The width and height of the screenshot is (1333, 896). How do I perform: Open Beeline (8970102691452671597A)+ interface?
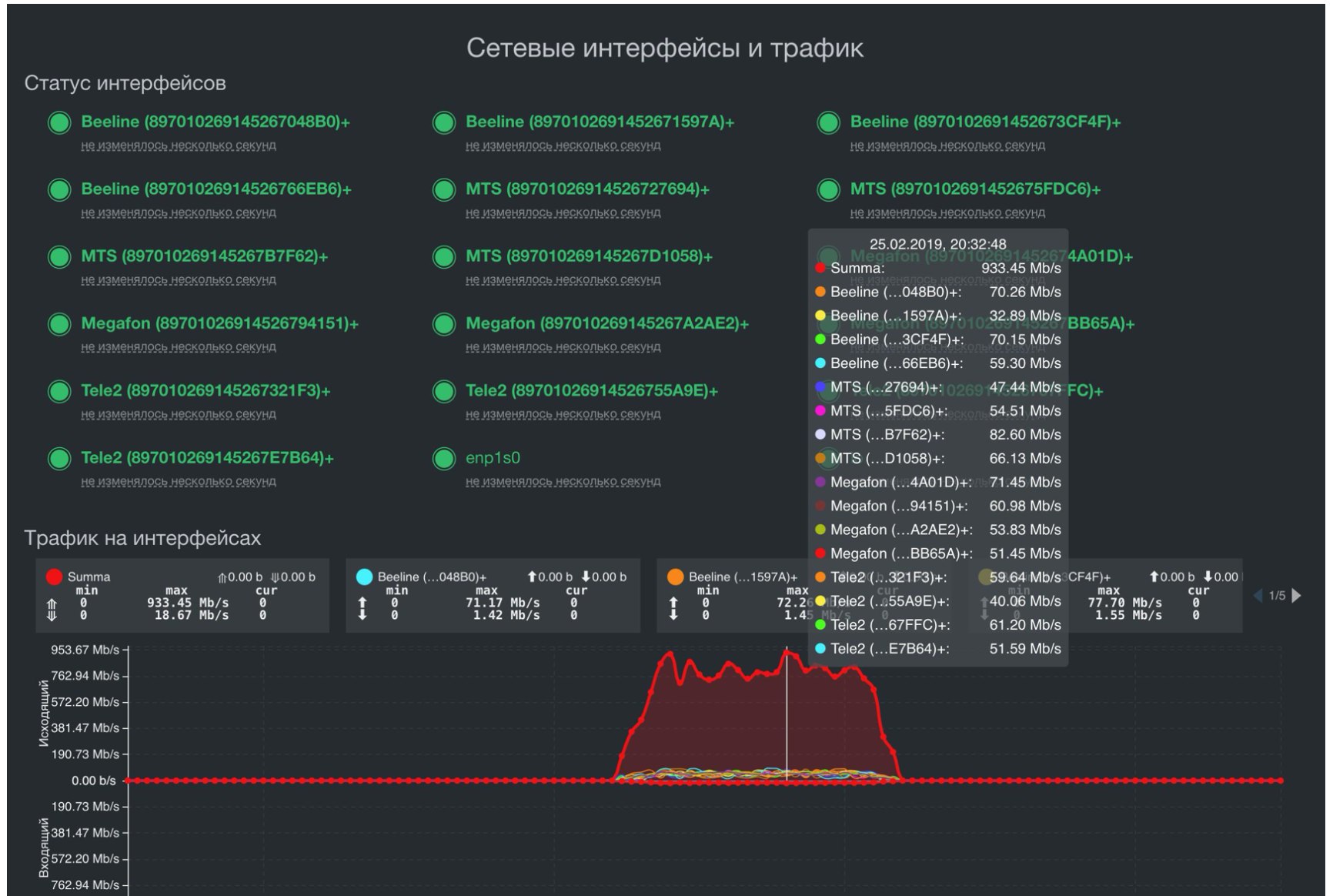tap(600, 122)
